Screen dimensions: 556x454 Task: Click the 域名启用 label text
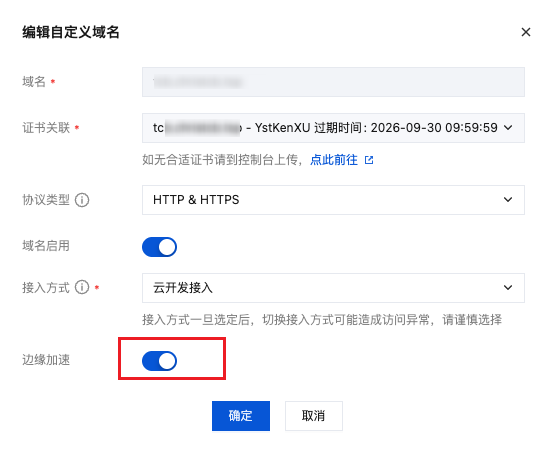pos(46,245)
